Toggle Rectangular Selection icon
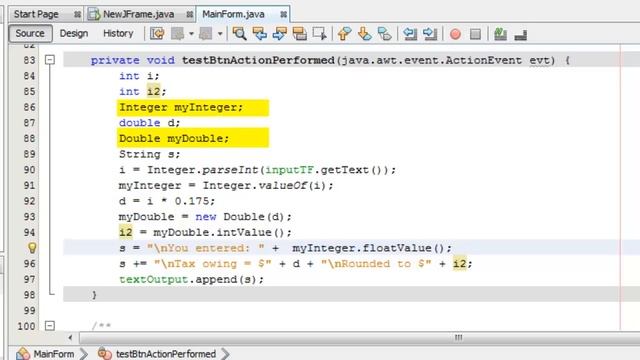 (x=320, y=34)
